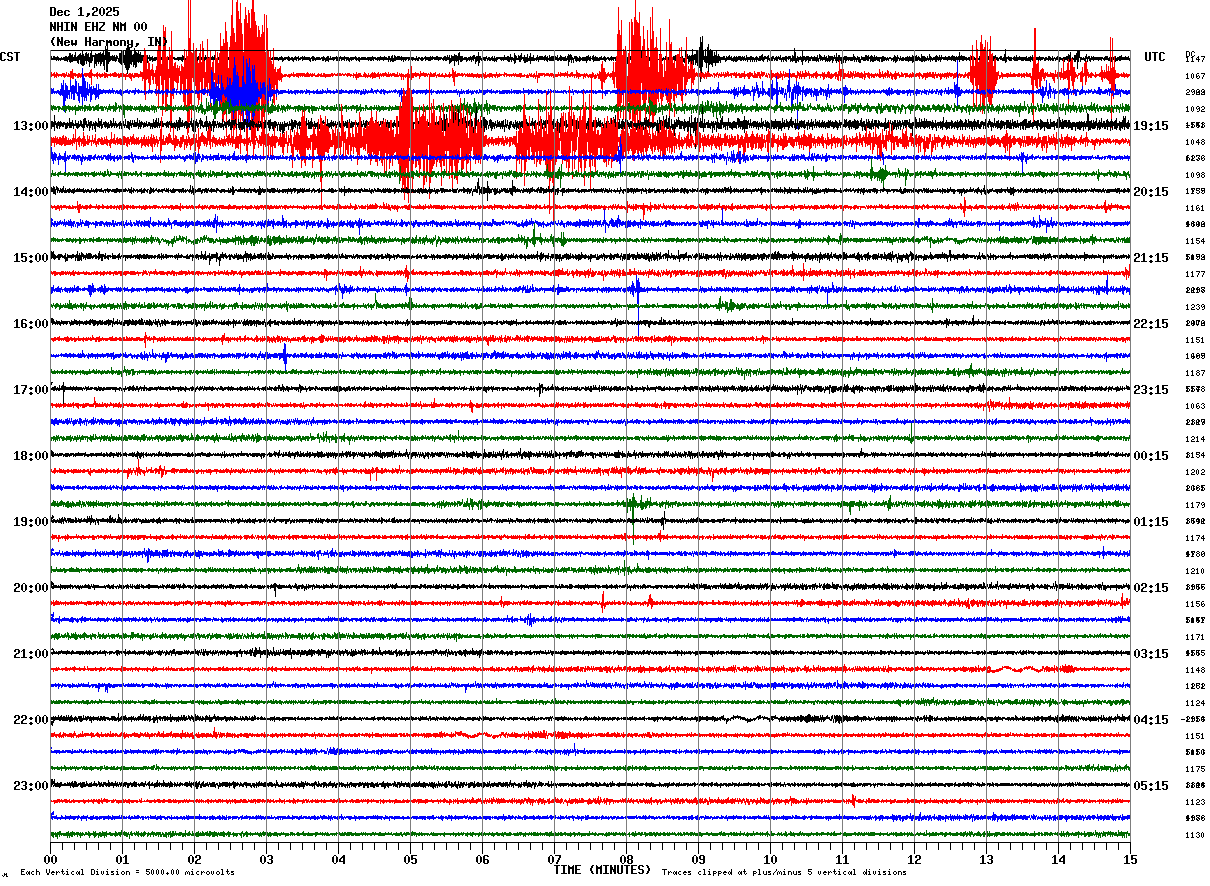Click the DC offset value 1177
This screenshot has width=1210, height=886.
click(1195, 274)
